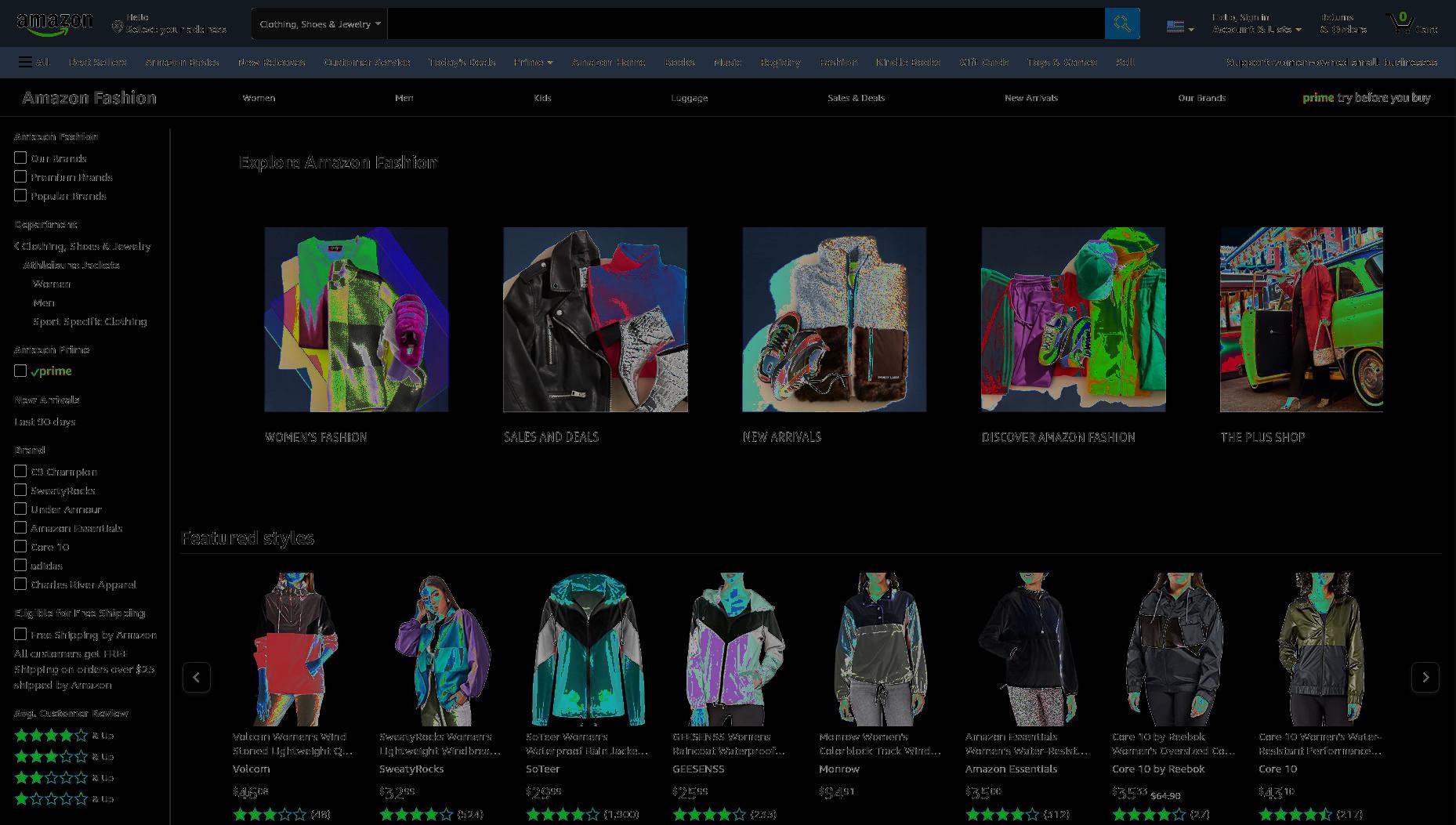Expand the Prime nav dropdown
Viewport: 1456px width, 825px height.
click(x=533, y=62)
